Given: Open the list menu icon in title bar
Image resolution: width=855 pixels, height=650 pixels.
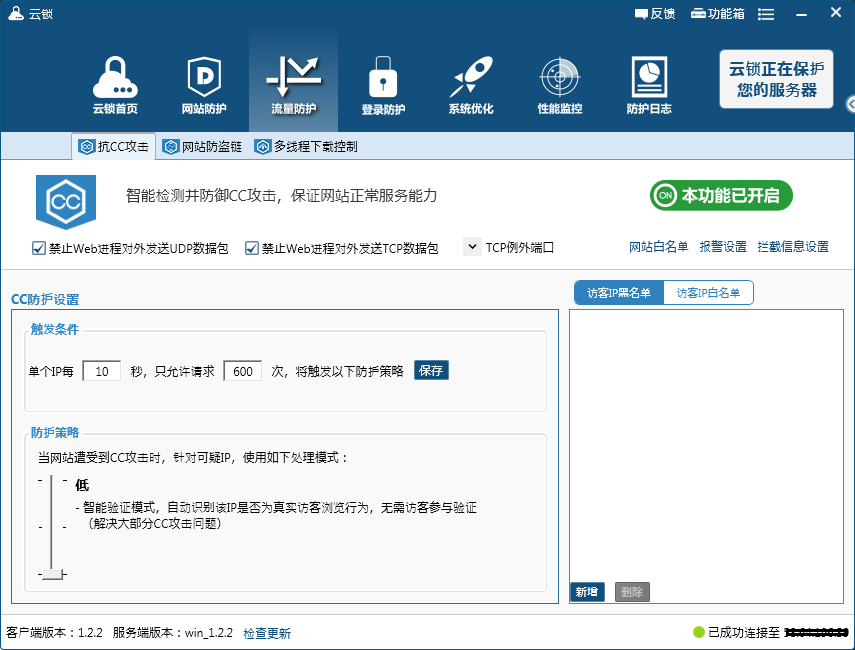Looking at the screenshot, I should tap(766, 14).
